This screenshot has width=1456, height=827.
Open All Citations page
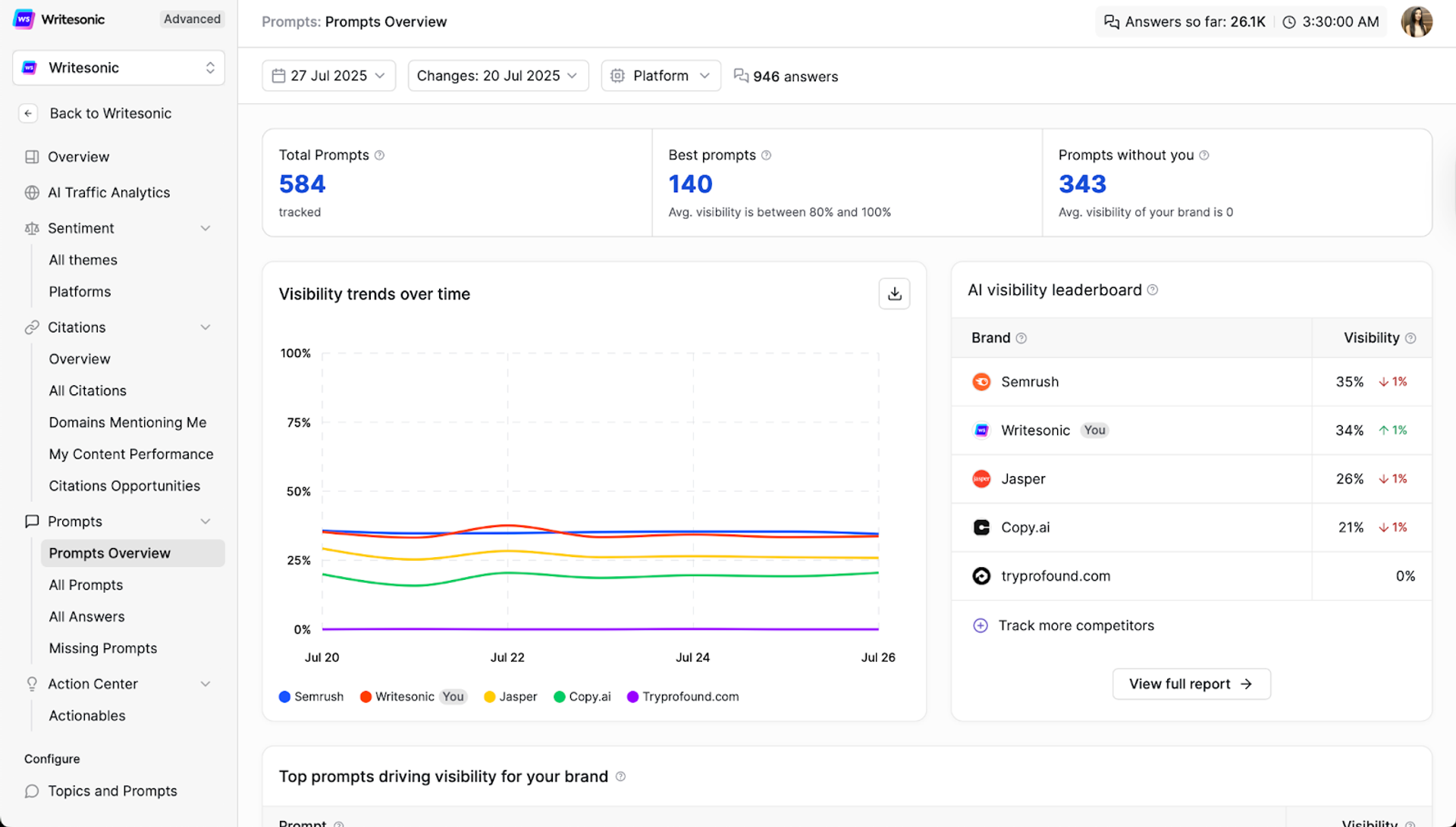pos(88,391)
